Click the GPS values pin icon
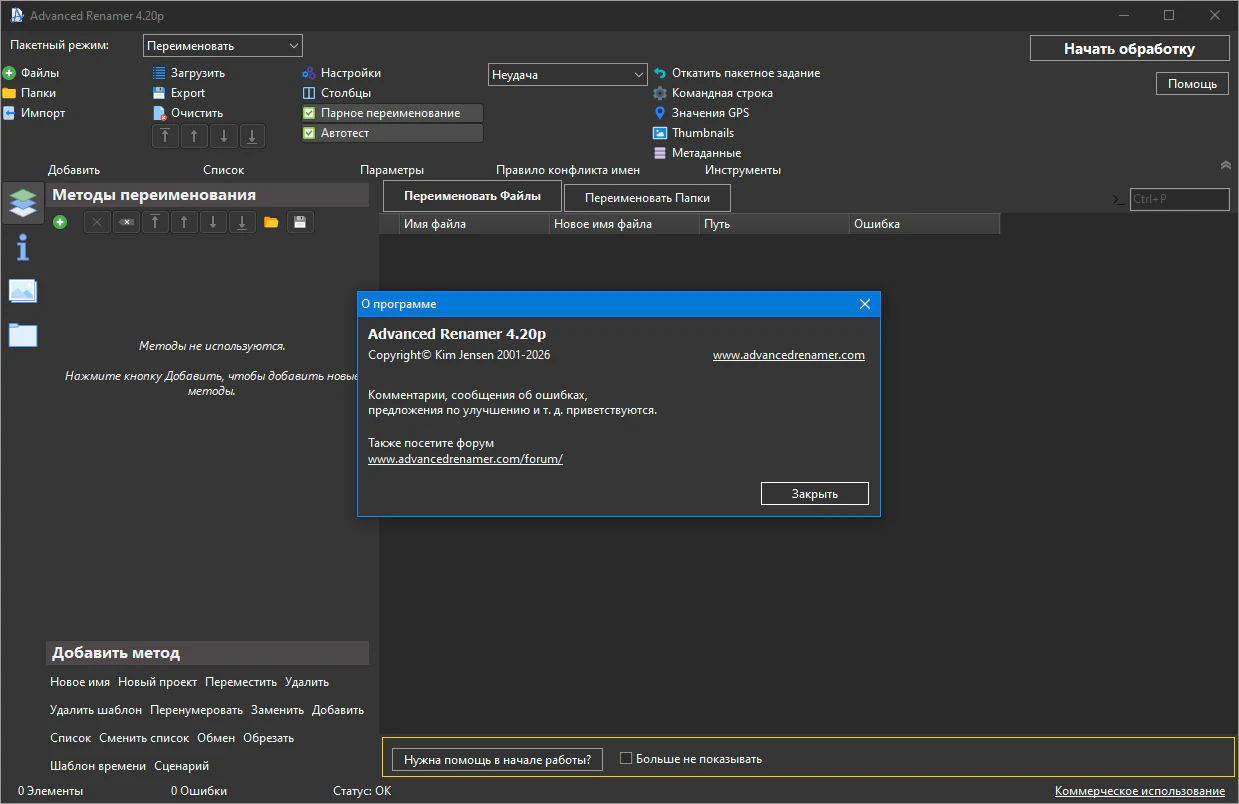 660,113
